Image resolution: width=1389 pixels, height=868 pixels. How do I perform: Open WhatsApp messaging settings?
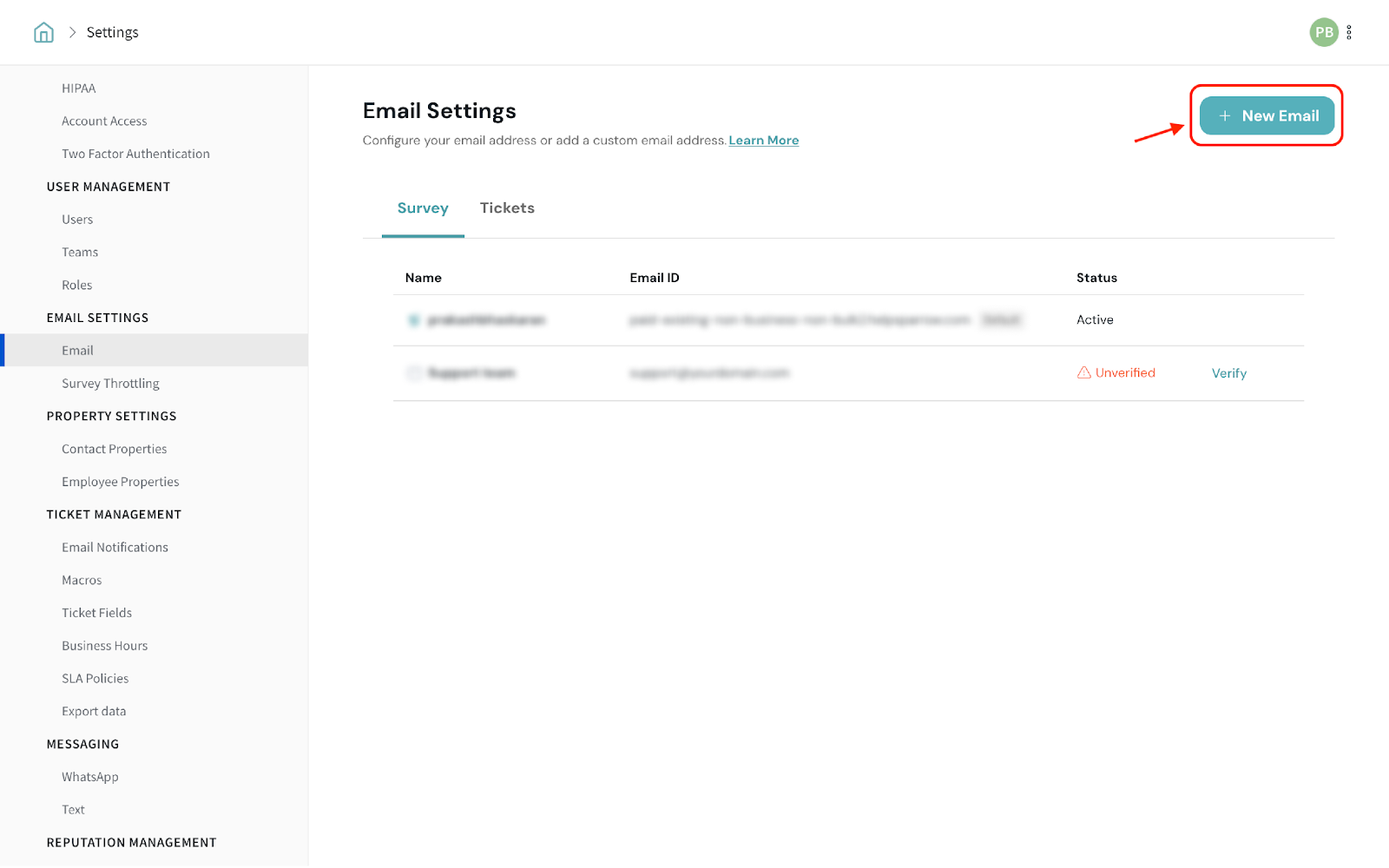(x=89, y=777)
